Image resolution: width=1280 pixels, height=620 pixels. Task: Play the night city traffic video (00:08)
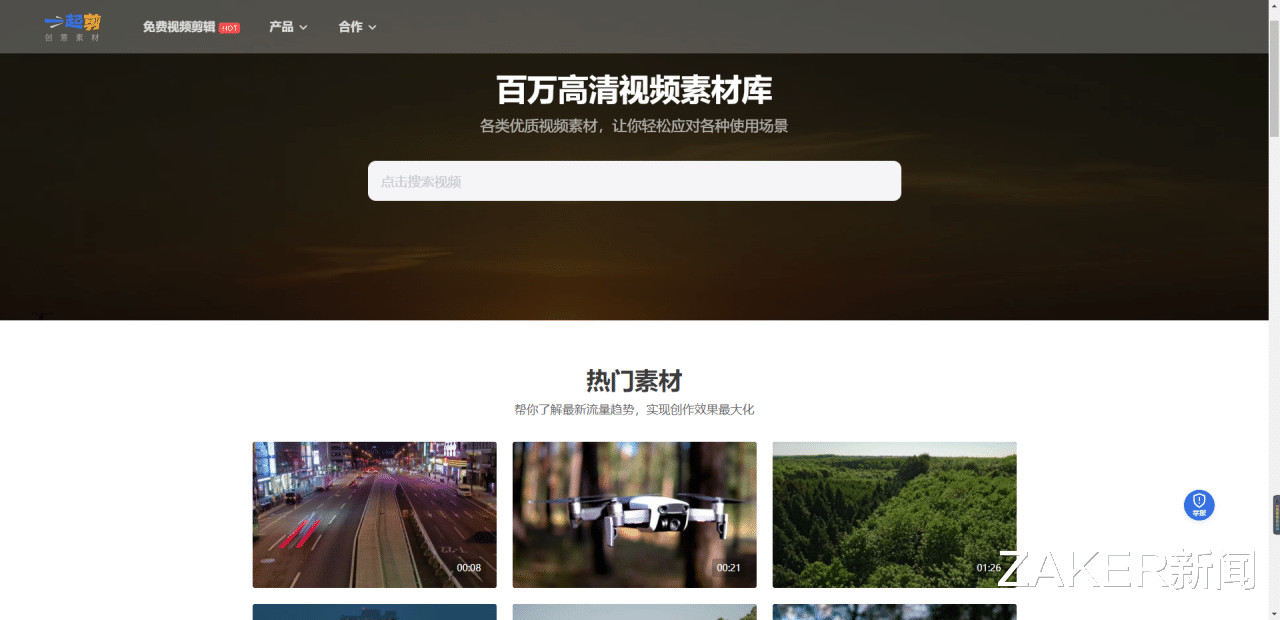(374, 514)
